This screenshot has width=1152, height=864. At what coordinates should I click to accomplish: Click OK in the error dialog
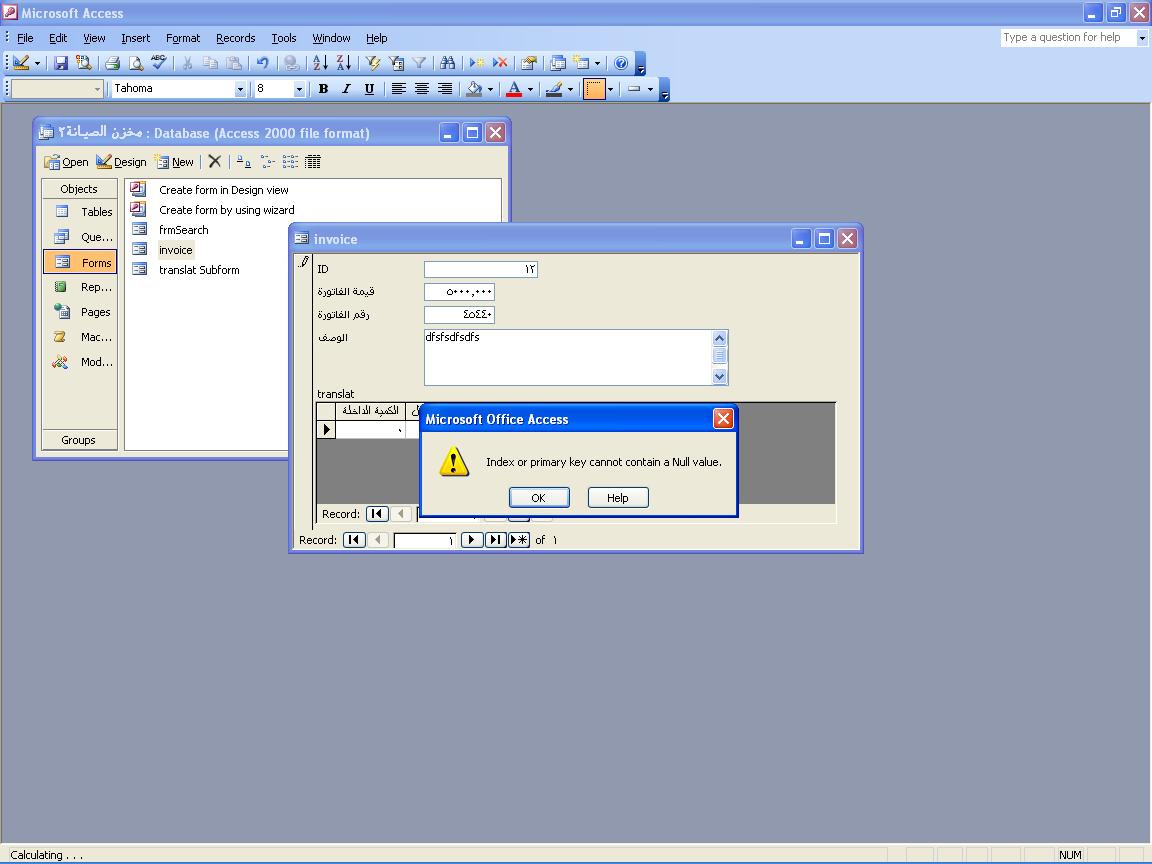(x=539, y=497)
